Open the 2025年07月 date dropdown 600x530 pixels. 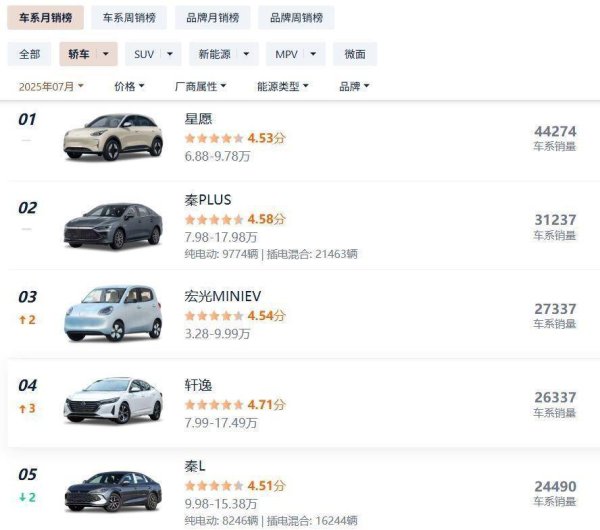(x=51, y=87)
